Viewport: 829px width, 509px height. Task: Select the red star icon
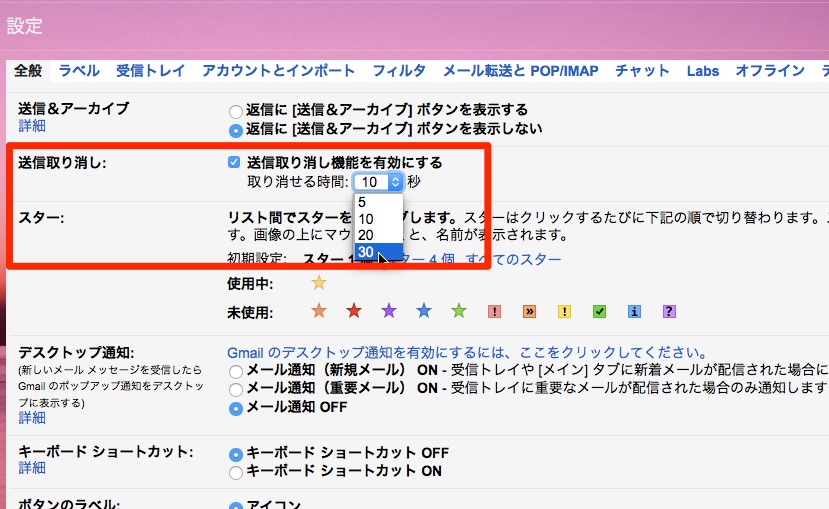[354, 311]
